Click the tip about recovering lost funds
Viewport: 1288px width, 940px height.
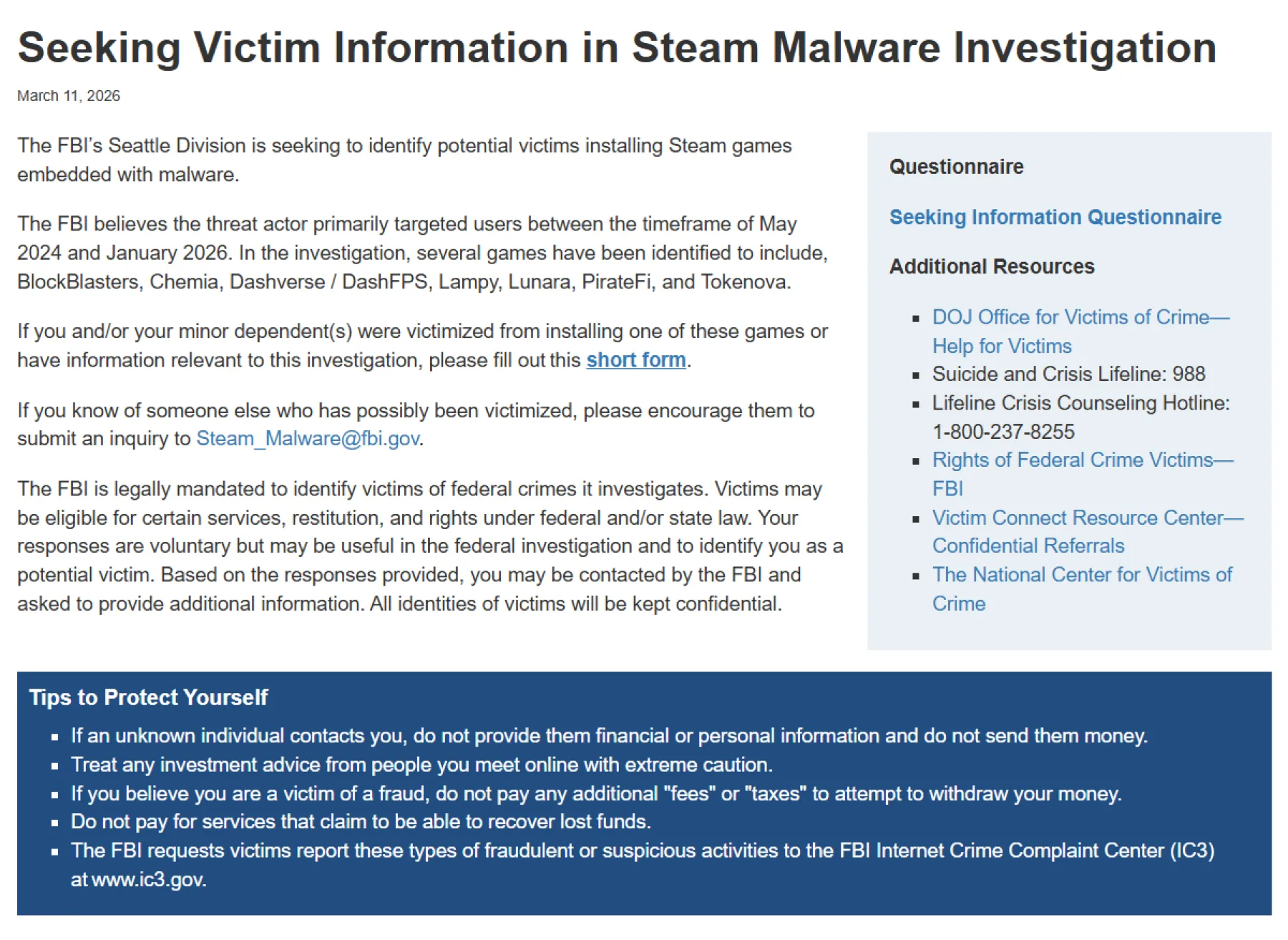click(360, 822)
